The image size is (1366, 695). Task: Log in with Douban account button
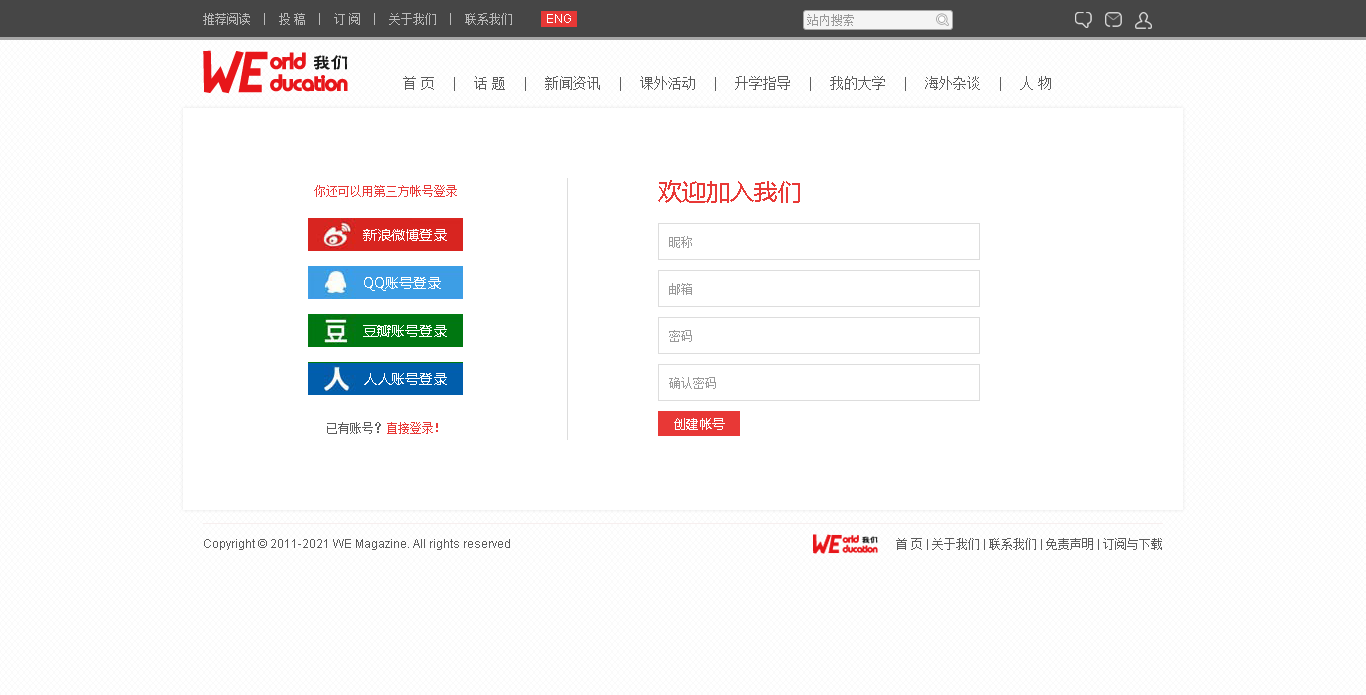(385, 331)
